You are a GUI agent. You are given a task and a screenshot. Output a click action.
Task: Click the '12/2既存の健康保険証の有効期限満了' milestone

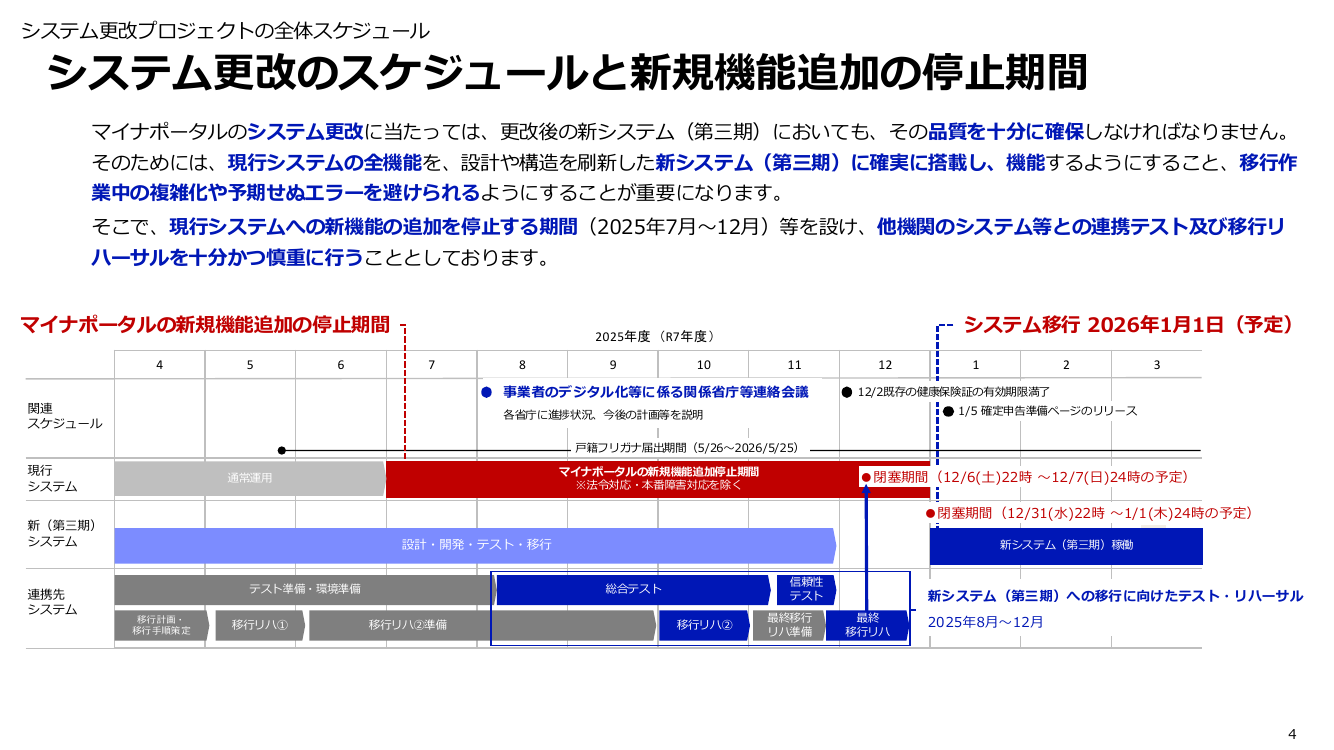(954, 392)
